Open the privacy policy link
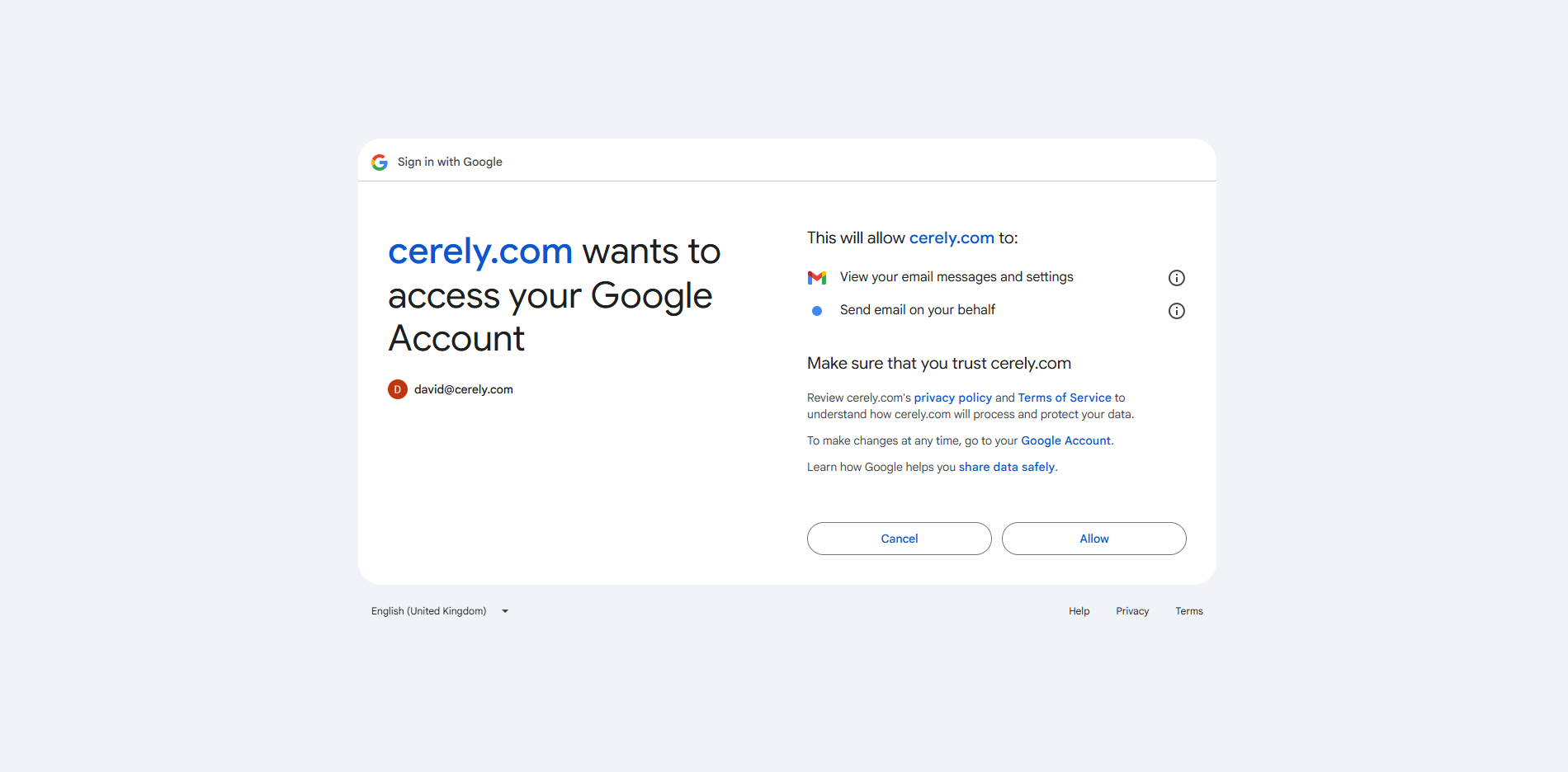 tap(952, 398)
